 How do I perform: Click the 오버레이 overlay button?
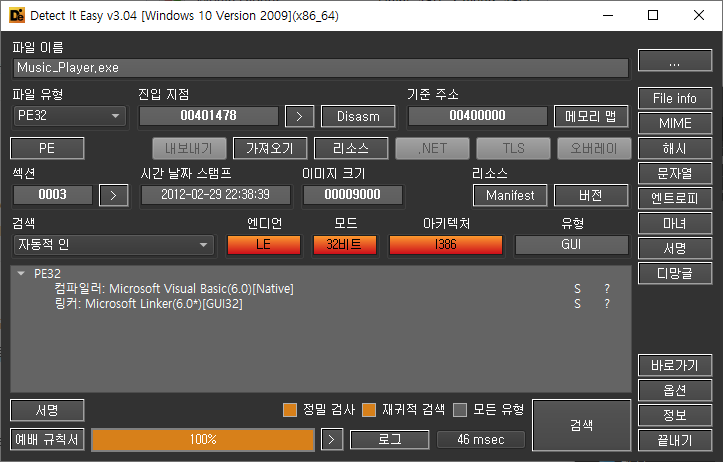click(594, 148)
